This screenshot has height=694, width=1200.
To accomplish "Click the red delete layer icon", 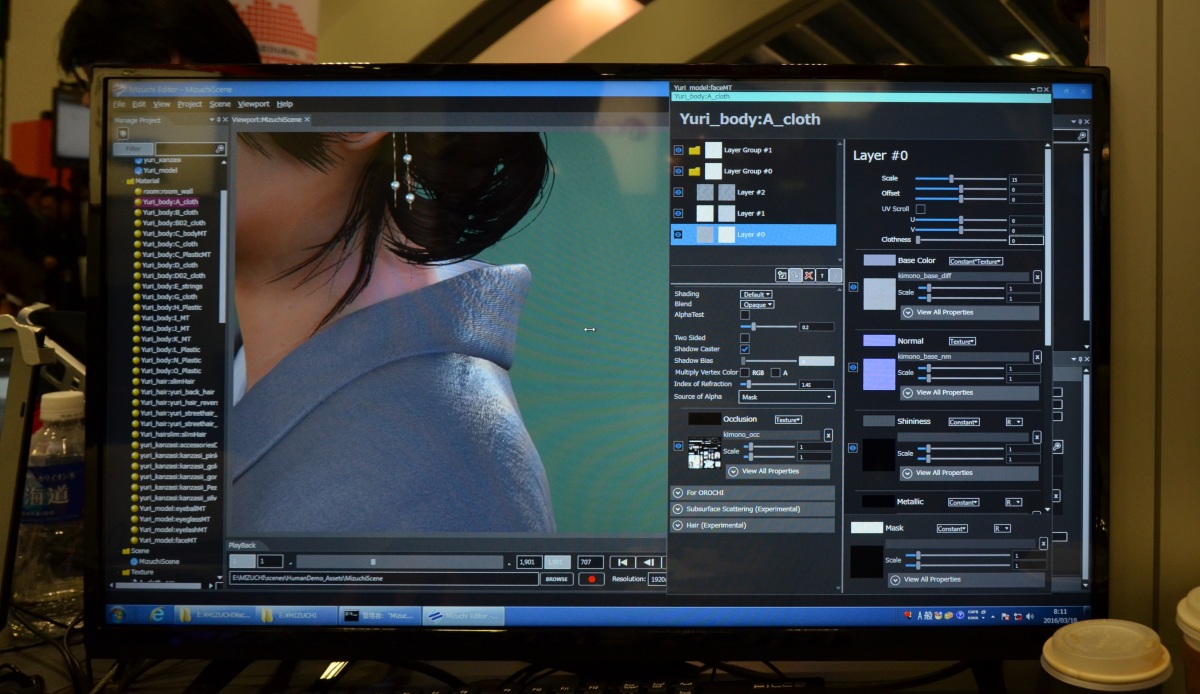I will [x=809, y=275].
